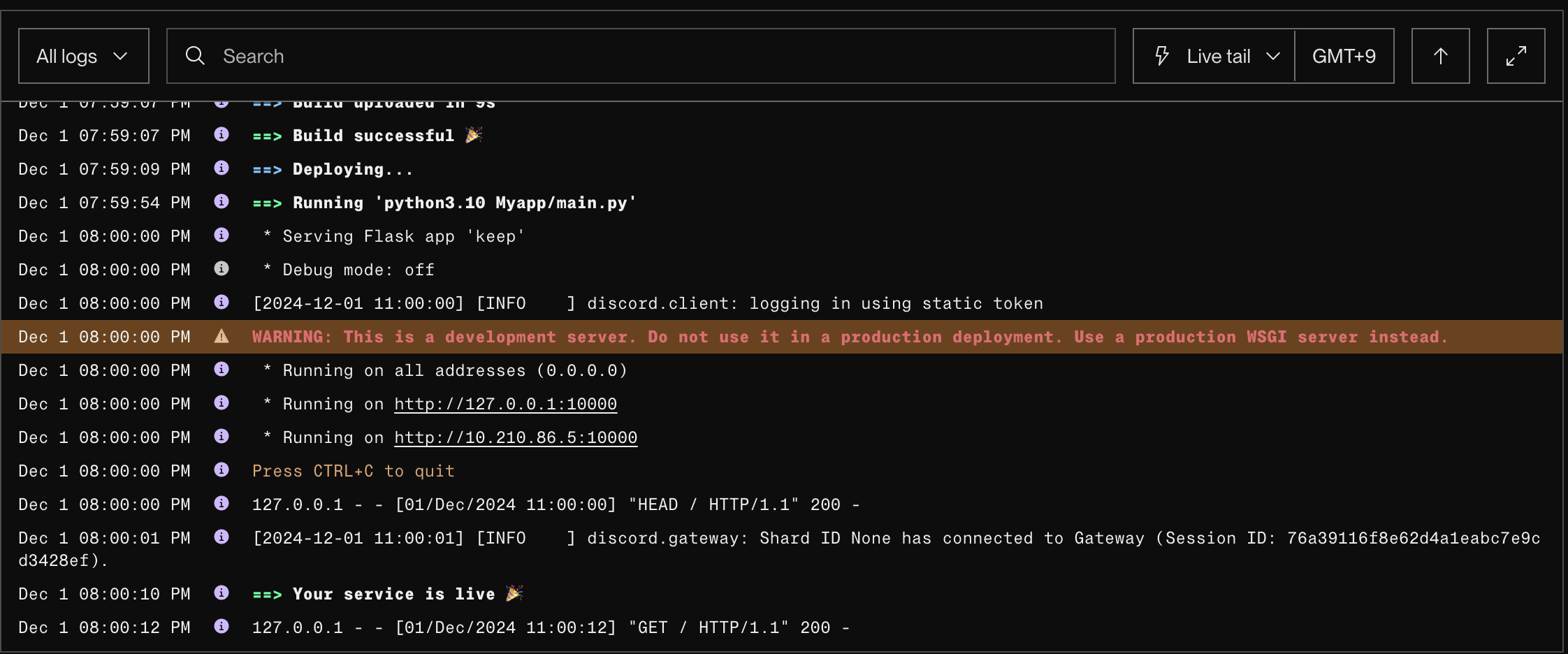Click the Dec 1 08:00:01 PM timestamp
The image size is (1568, 654).
pyautogui.click(x=105, y=538)
